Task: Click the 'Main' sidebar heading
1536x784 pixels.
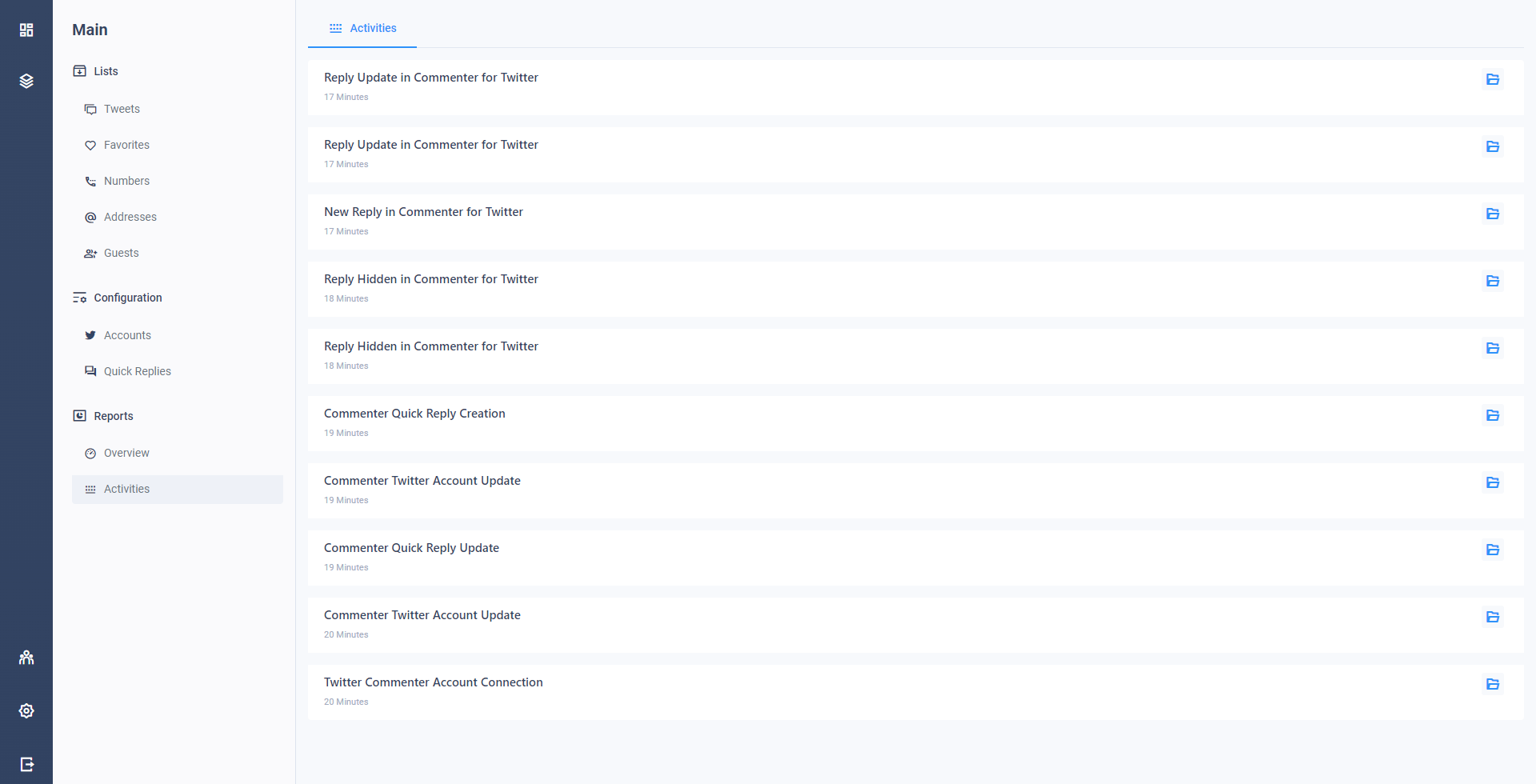Action: coord(90,30)
